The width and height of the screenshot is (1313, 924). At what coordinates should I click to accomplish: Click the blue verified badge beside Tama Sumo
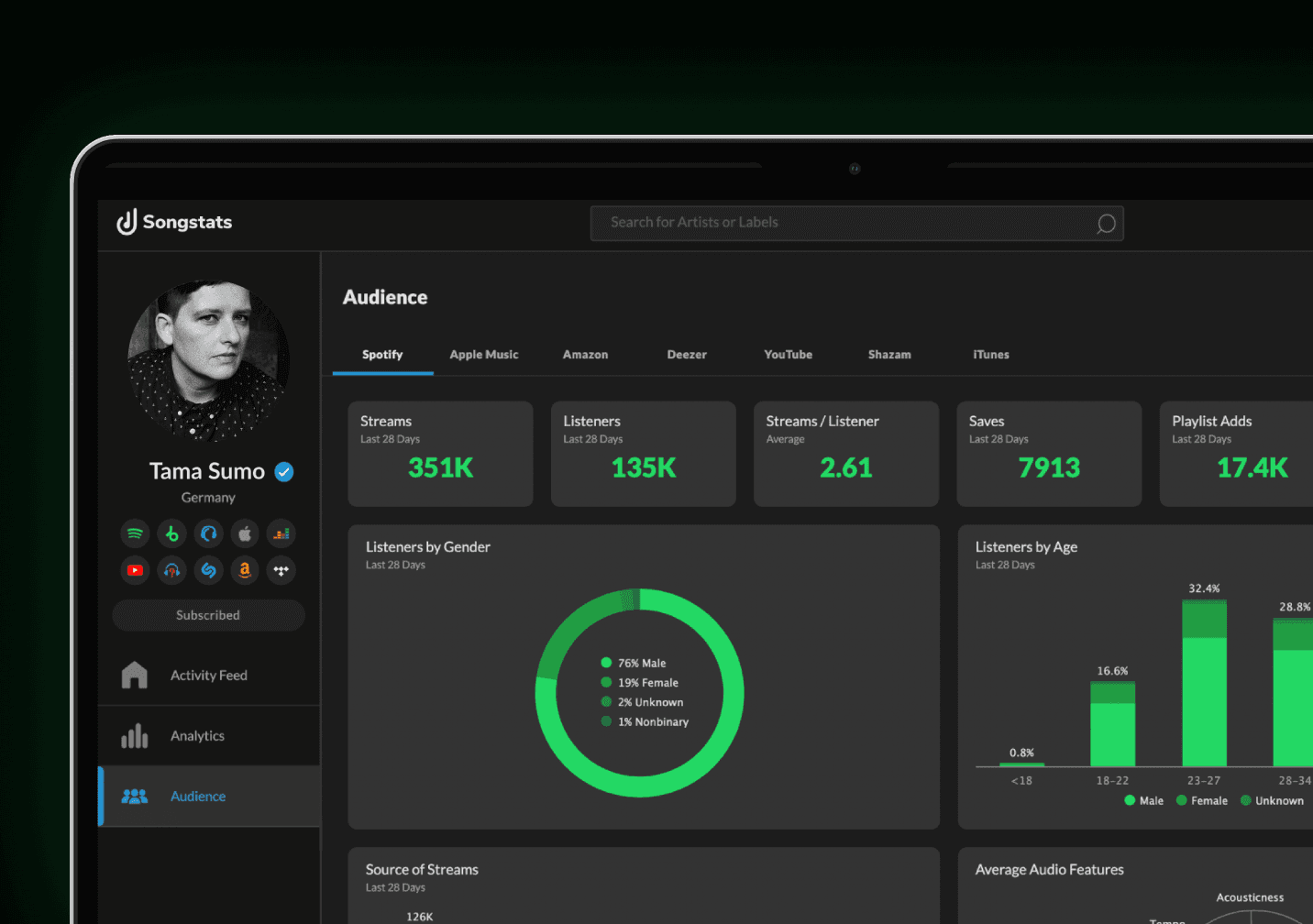pos(284,472)
